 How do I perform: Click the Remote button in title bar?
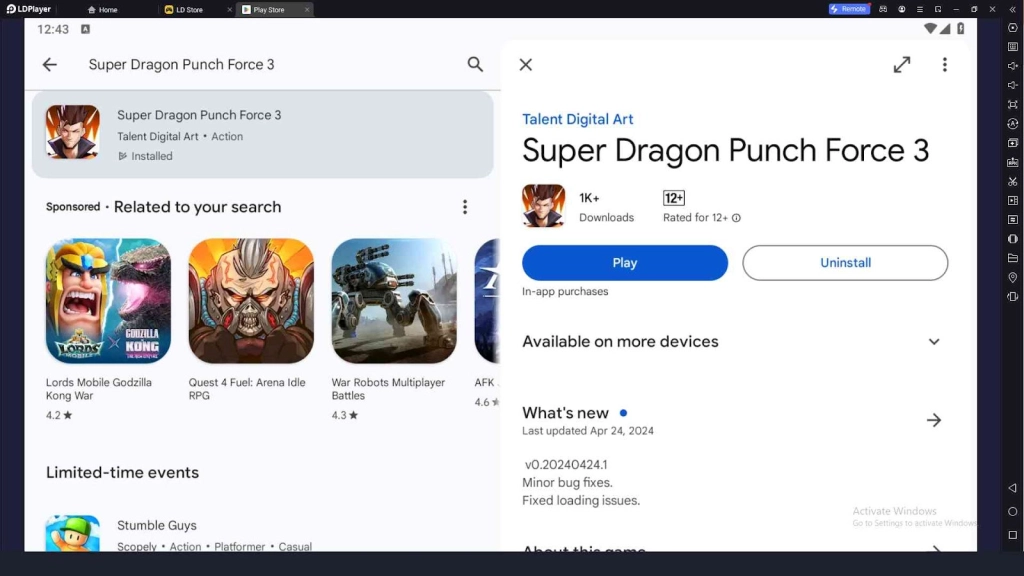tap(848, 9)
